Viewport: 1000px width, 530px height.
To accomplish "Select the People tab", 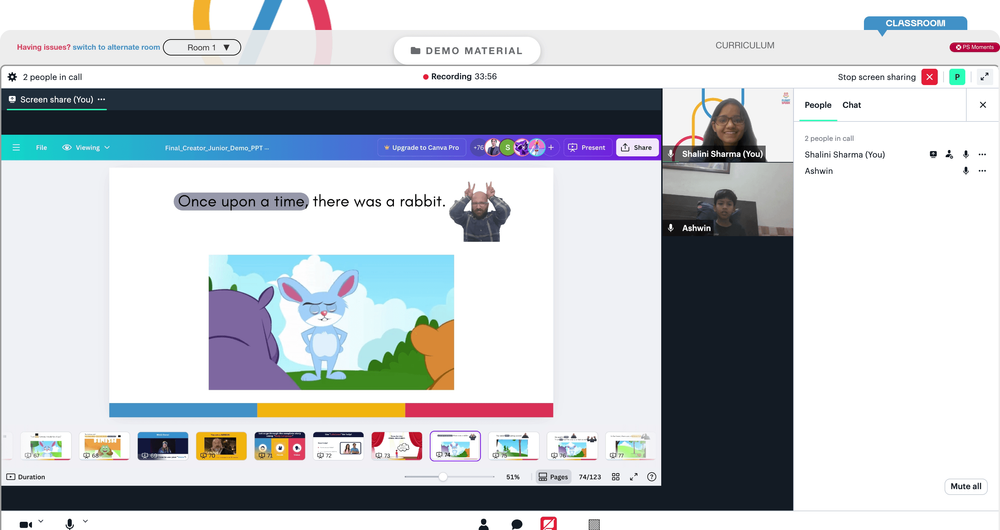I will coord(818,105).
